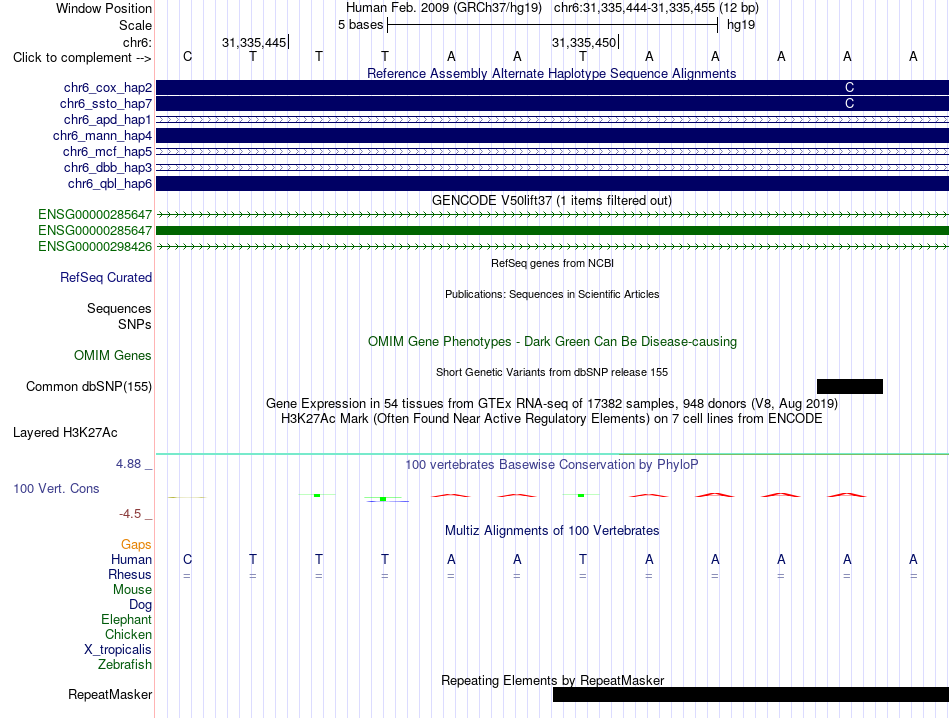
Task: Click the Rhesus species label
Action: tap(130, 574)
